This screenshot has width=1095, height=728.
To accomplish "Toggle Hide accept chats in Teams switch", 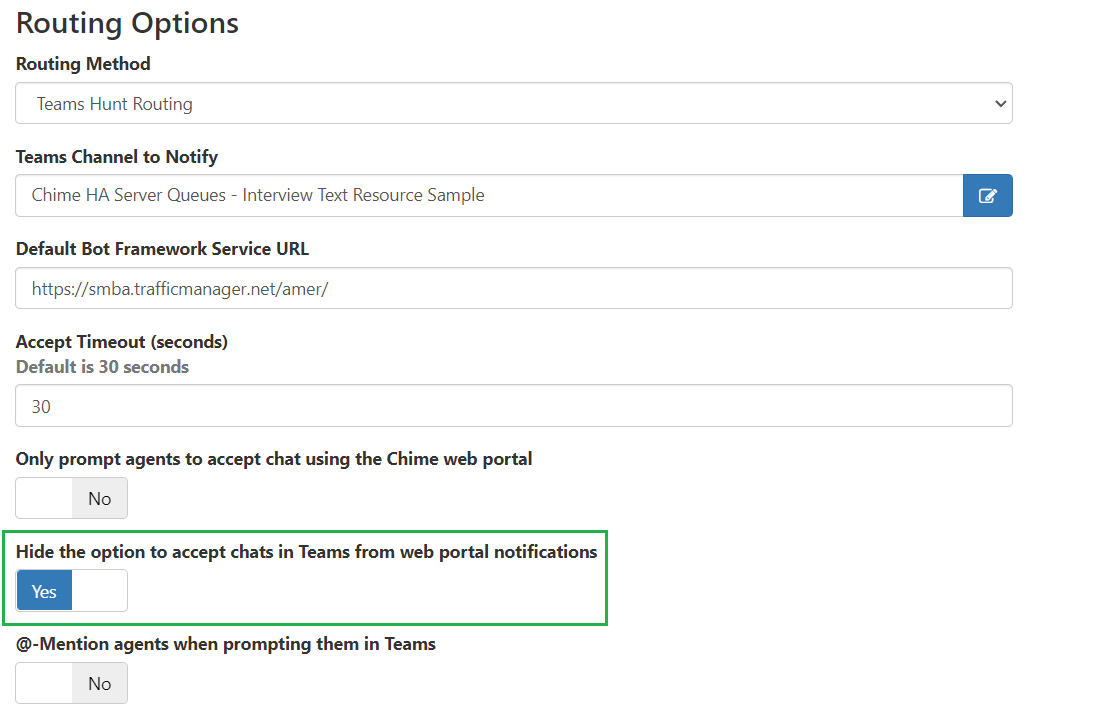I will point(71,590).
